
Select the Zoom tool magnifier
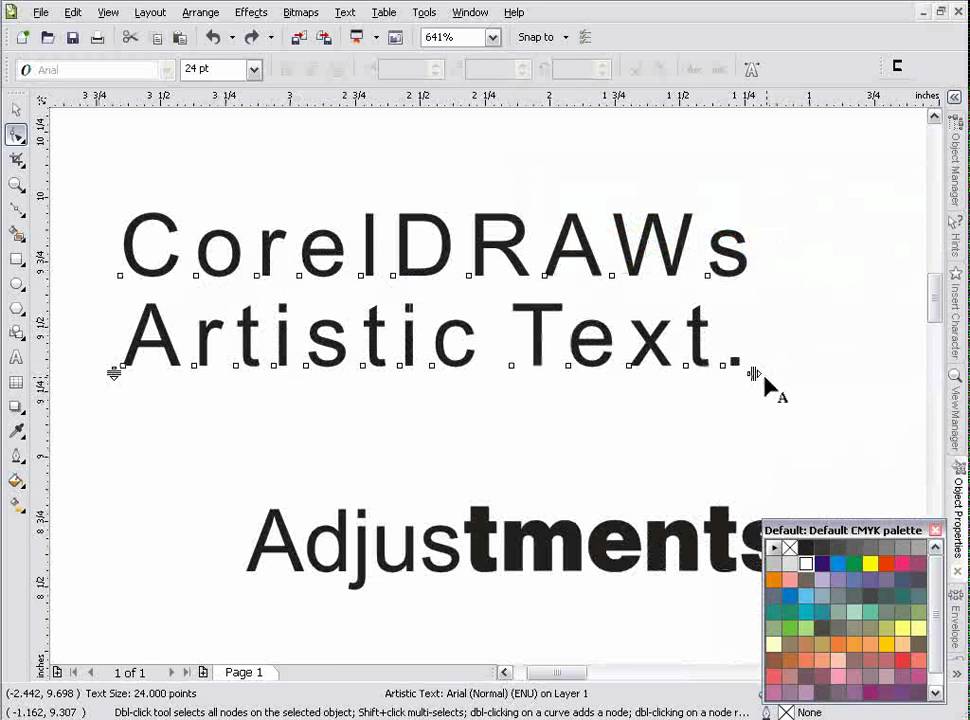(16, 185)
